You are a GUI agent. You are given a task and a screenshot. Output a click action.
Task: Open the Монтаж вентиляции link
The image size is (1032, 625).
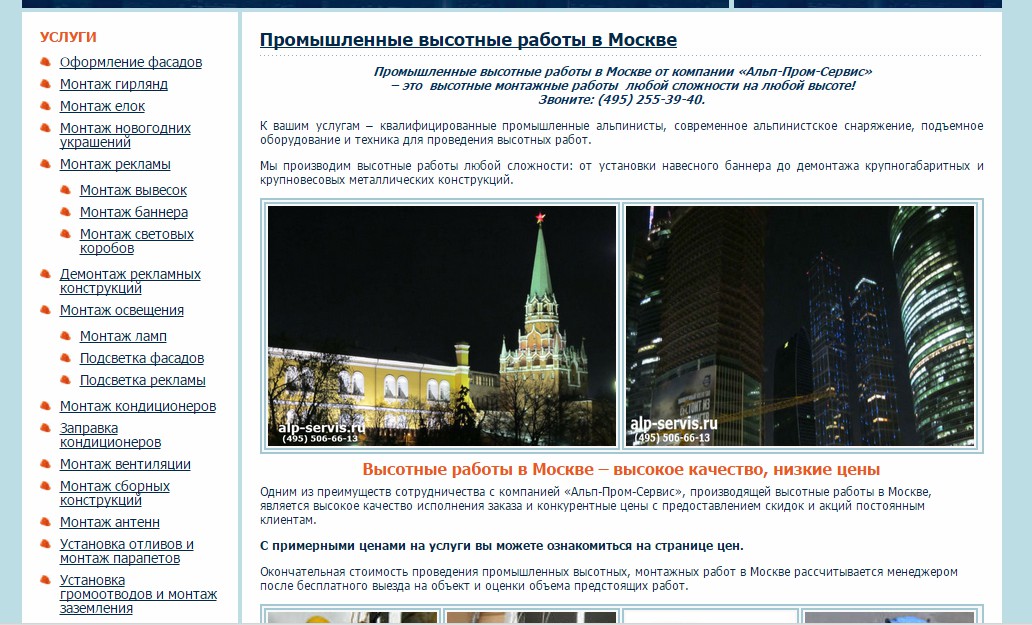tap(125, 464)
